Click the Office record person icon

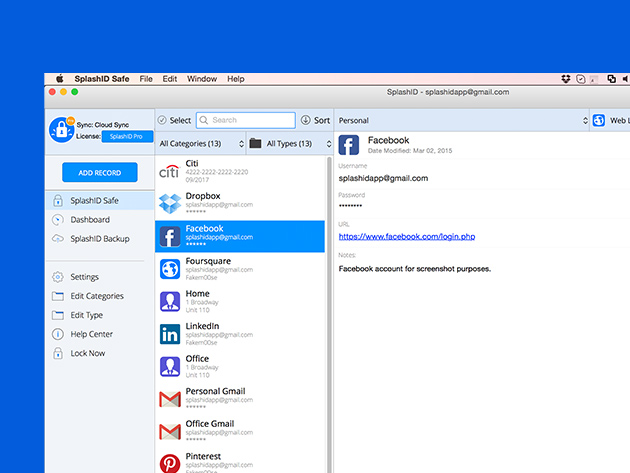(170, 367)
